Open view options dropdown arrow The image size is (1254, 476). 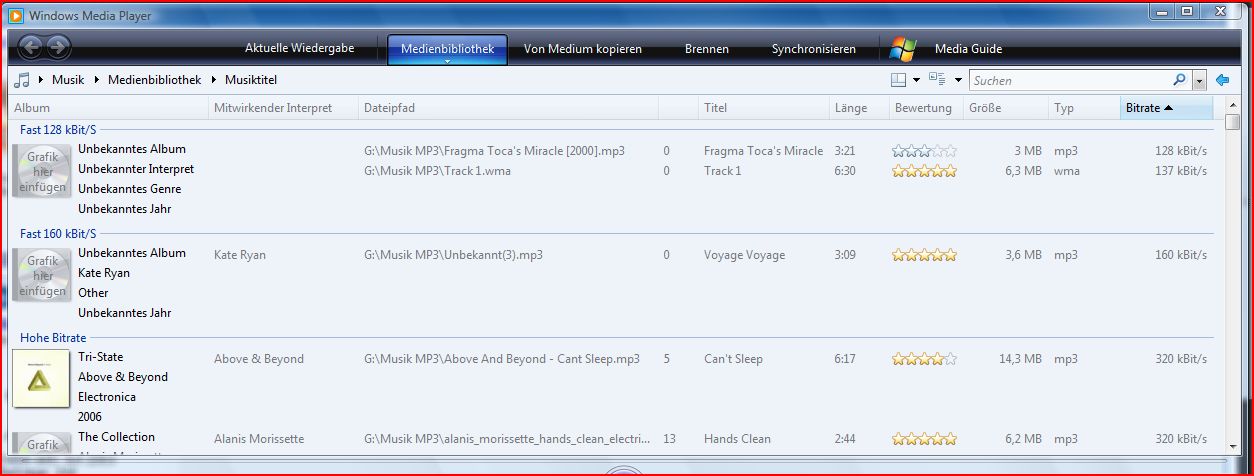click(x=958, y=80)
